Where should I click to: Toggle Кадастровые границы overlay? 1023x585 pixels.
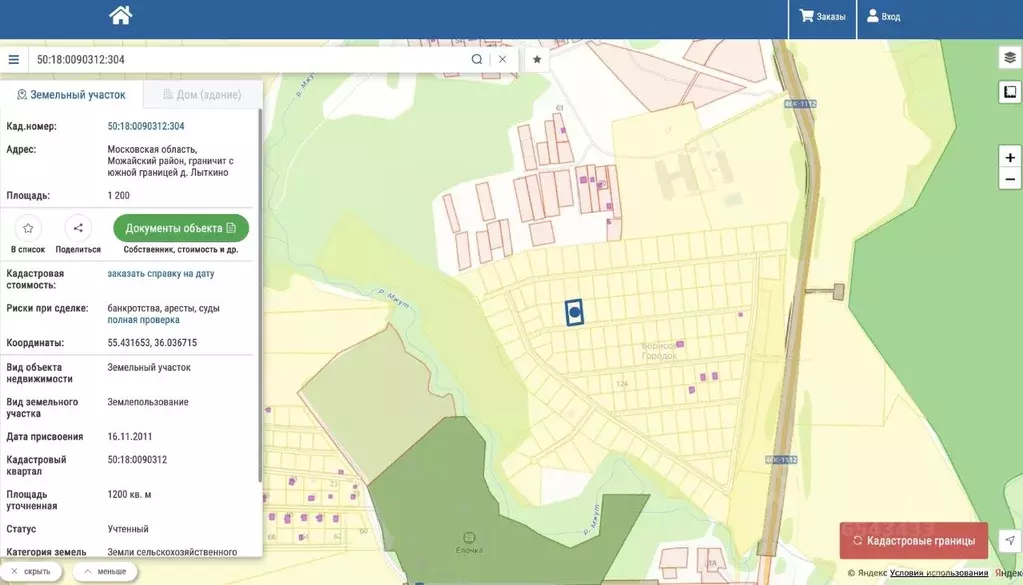913,541
